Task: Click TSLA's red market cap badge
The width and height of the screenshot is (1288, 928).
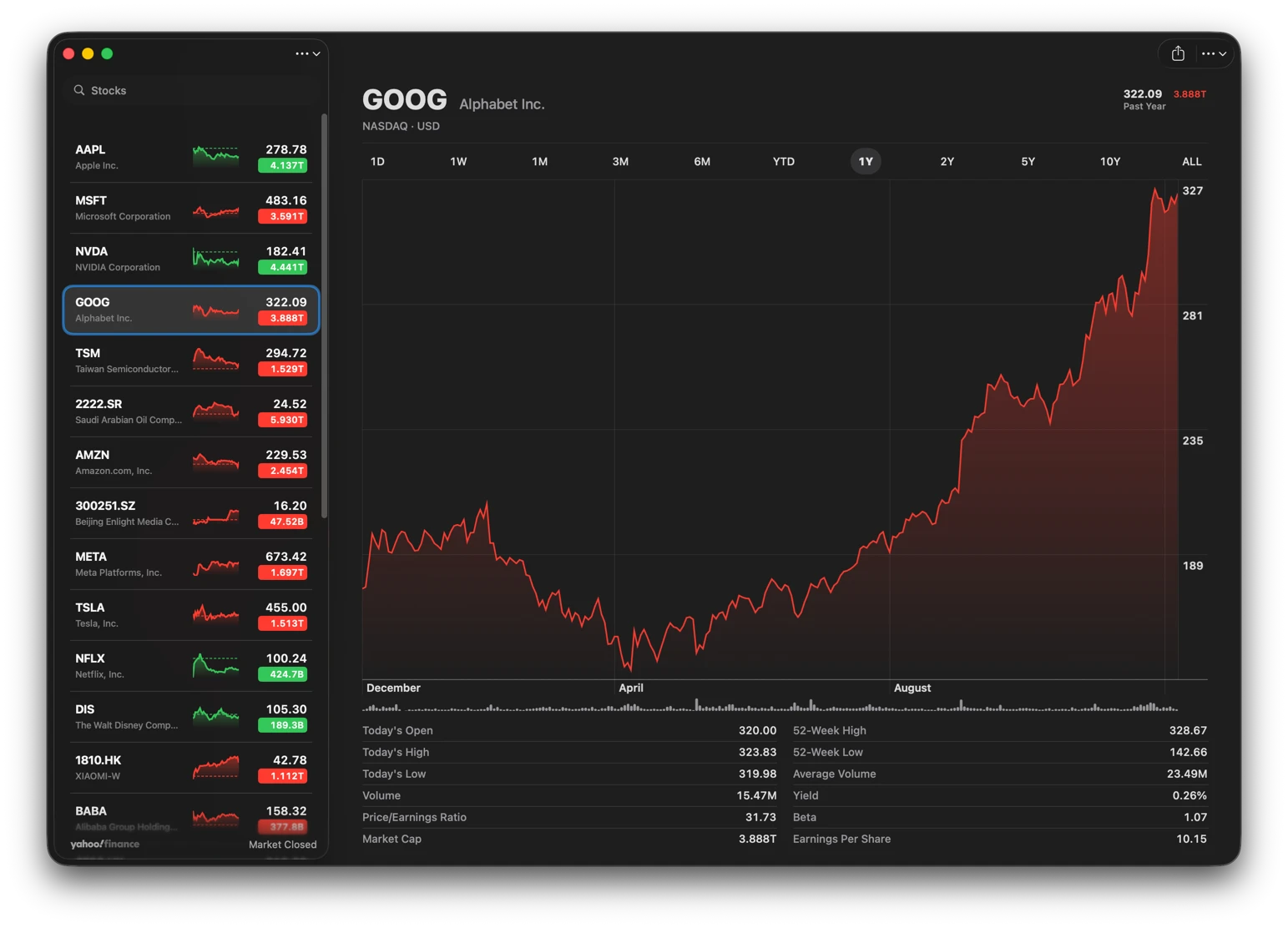Action: point(283,623)
